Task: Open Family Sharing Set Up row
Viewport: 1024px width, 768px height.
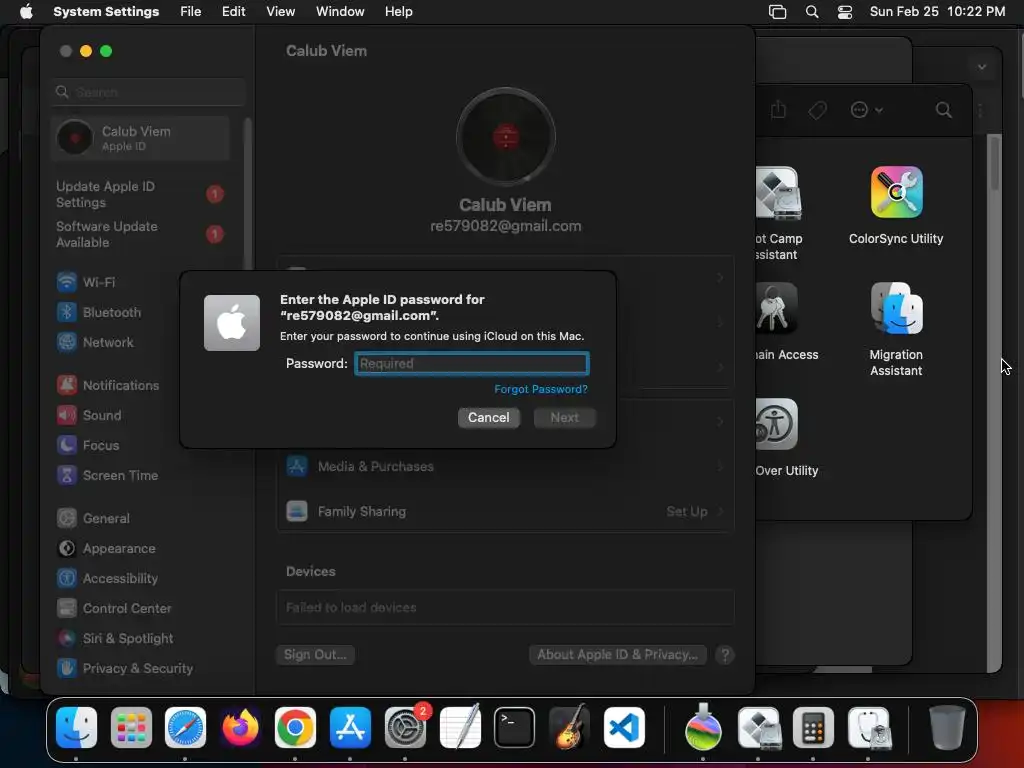Action: click(x=505, y=511)
